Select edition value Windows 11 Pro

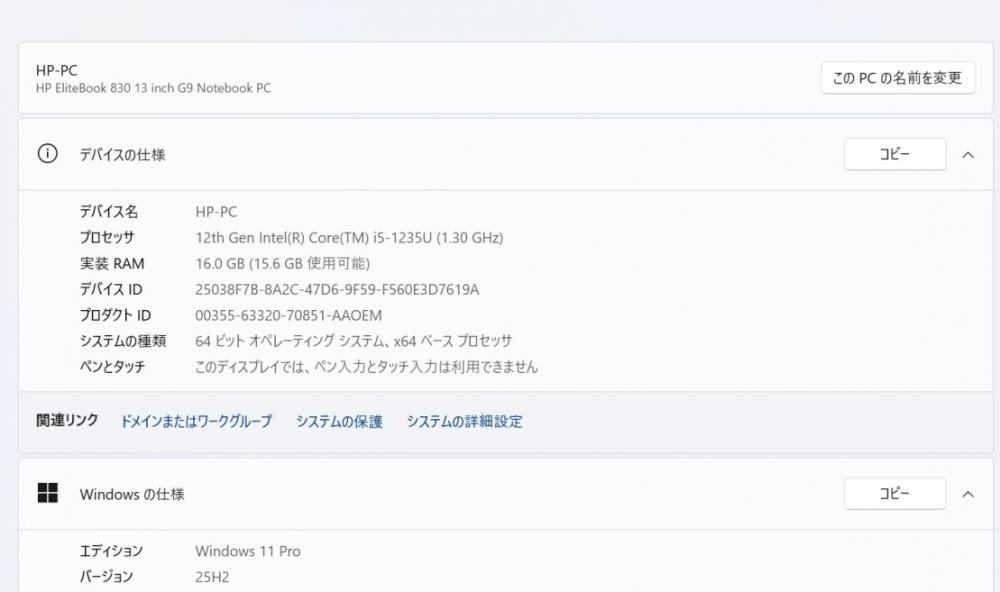tap(248, 551)
